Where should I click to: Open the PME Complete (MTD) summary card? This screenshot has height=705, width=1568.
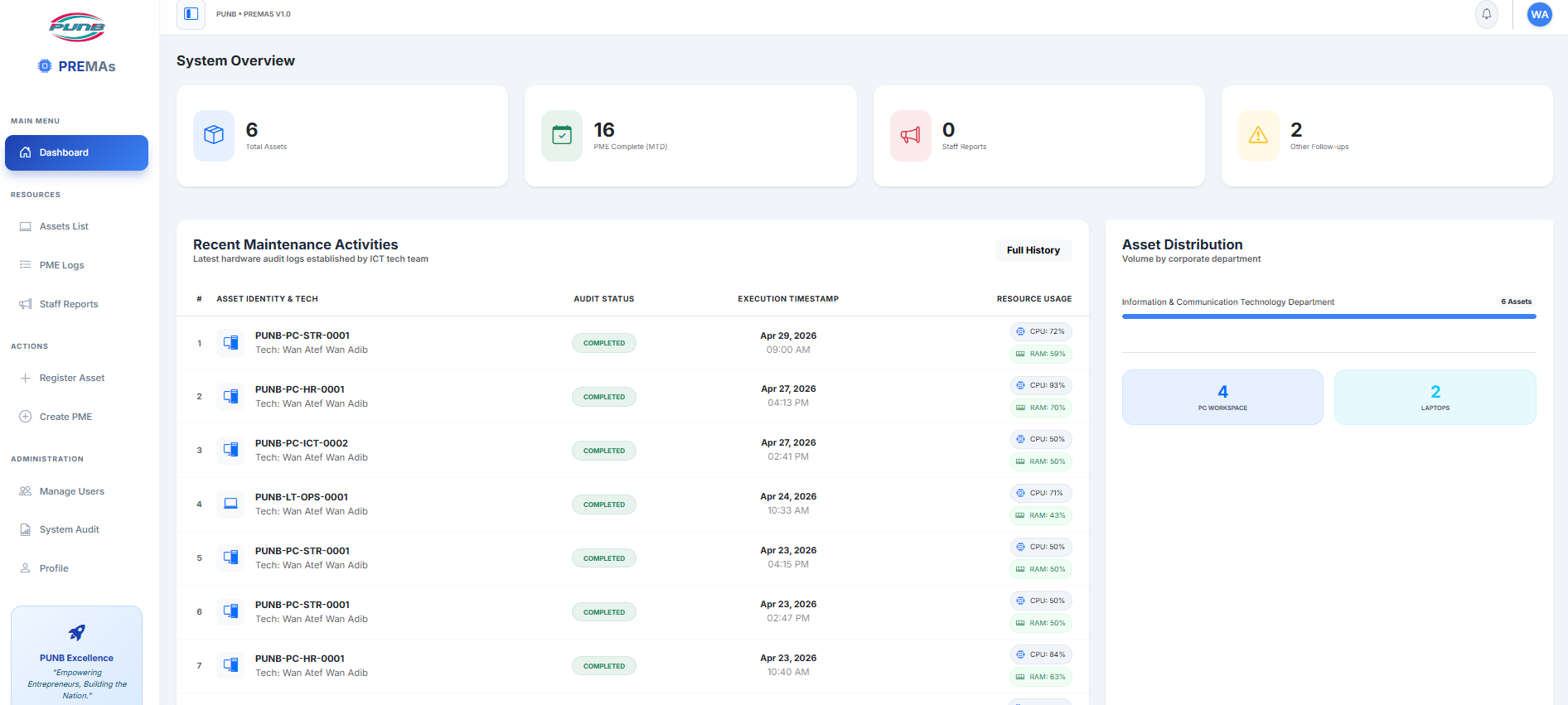pos(690,136)
